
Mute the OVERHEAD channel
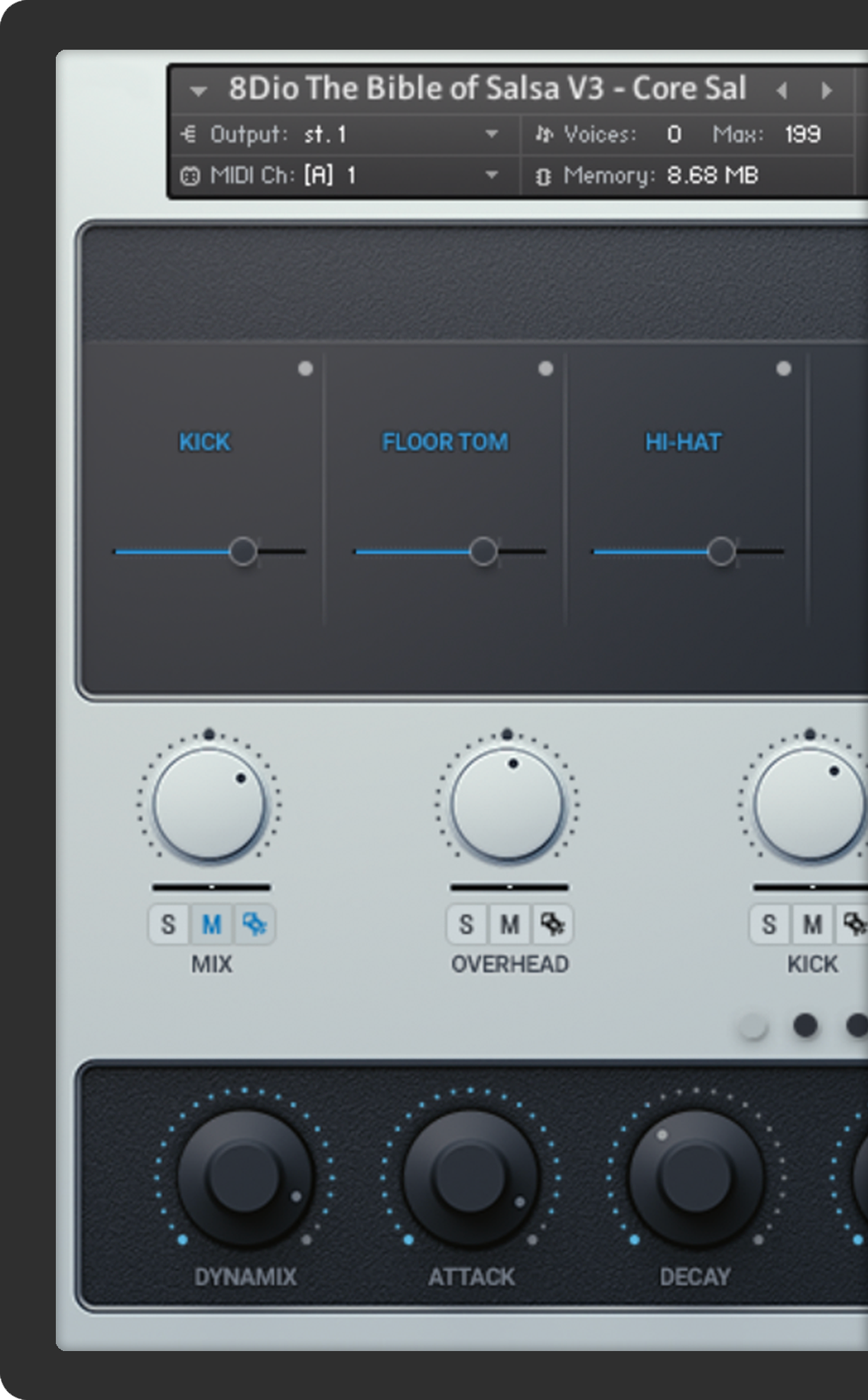pyautogui.click(x=510, y=925)
